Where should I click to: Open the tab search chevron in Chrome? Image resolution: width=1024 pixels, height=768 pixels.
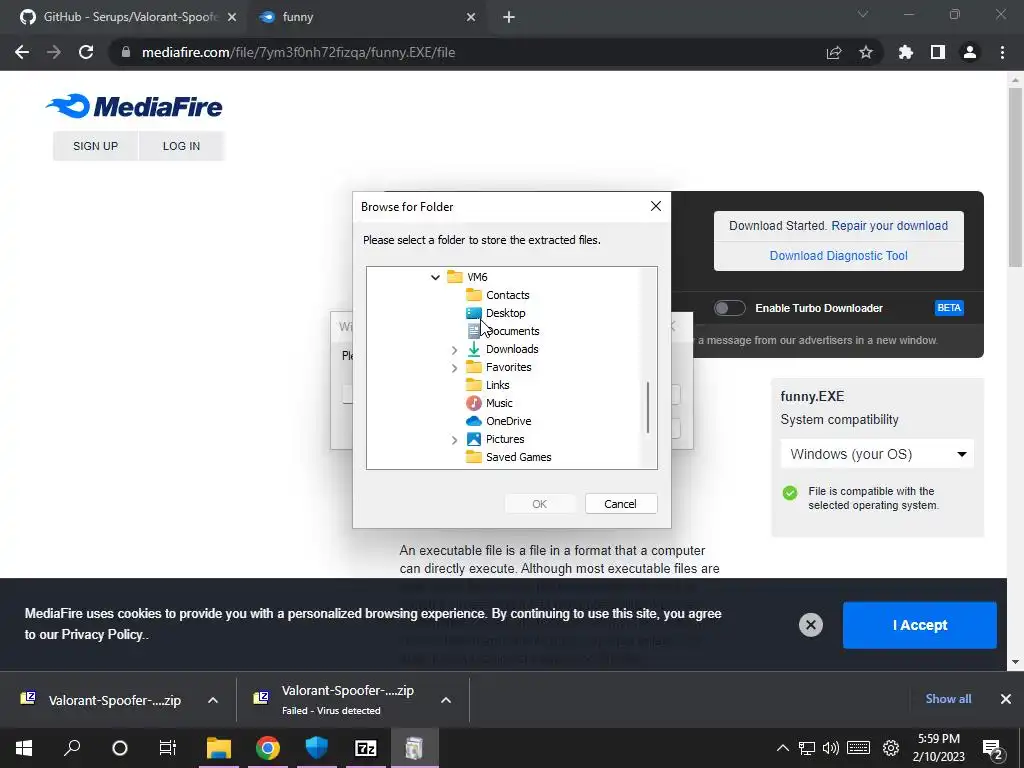(x=863, y=14)
